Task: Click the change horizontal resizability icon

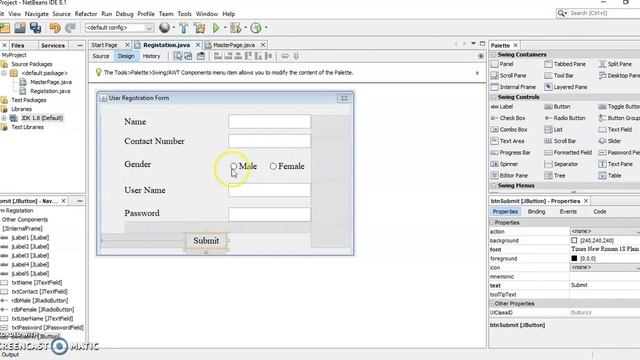Action: pyautogui.click(x=285, y=56)
